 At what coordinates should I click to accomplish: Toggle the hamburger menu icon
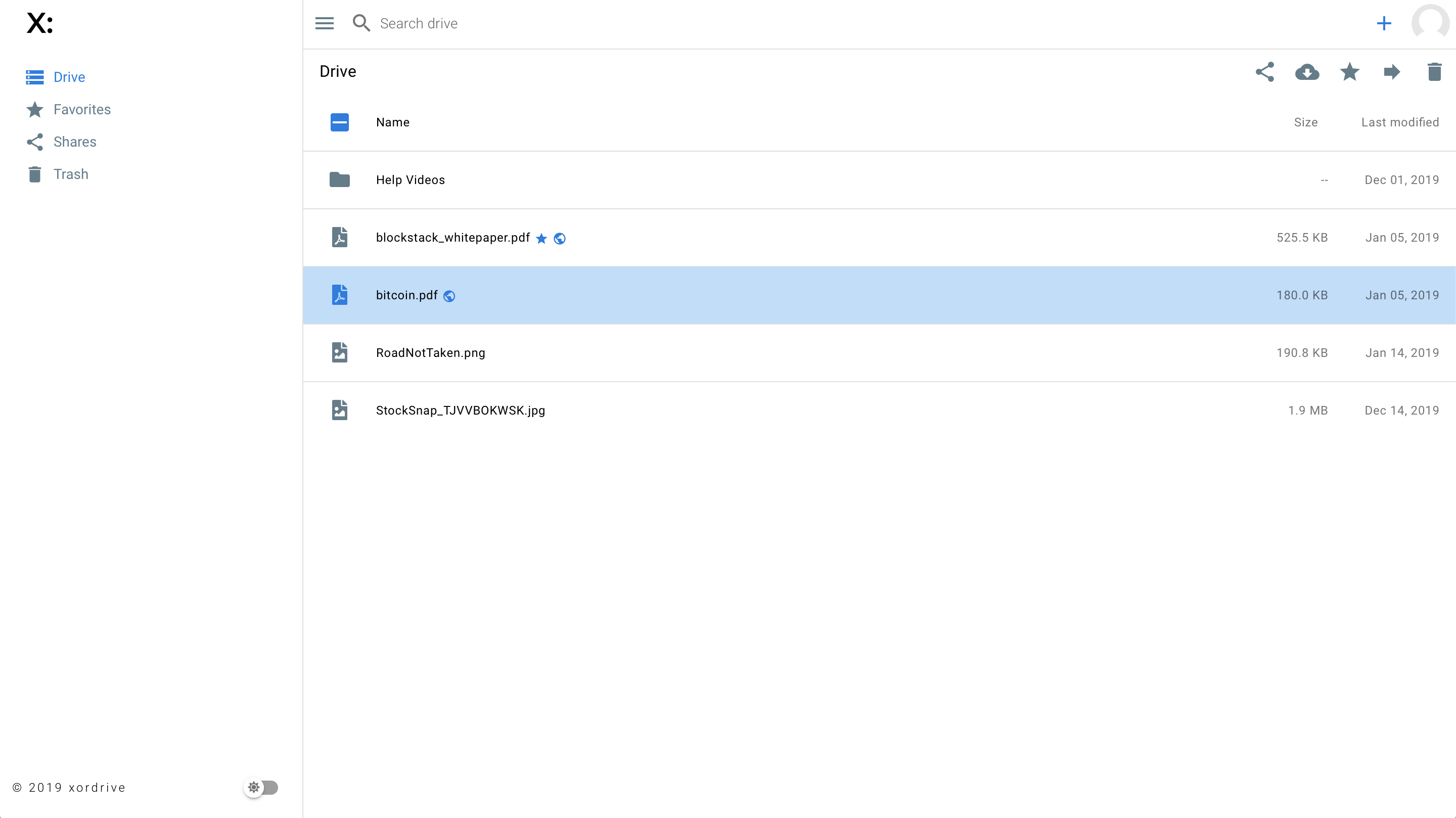coord(325,23)
